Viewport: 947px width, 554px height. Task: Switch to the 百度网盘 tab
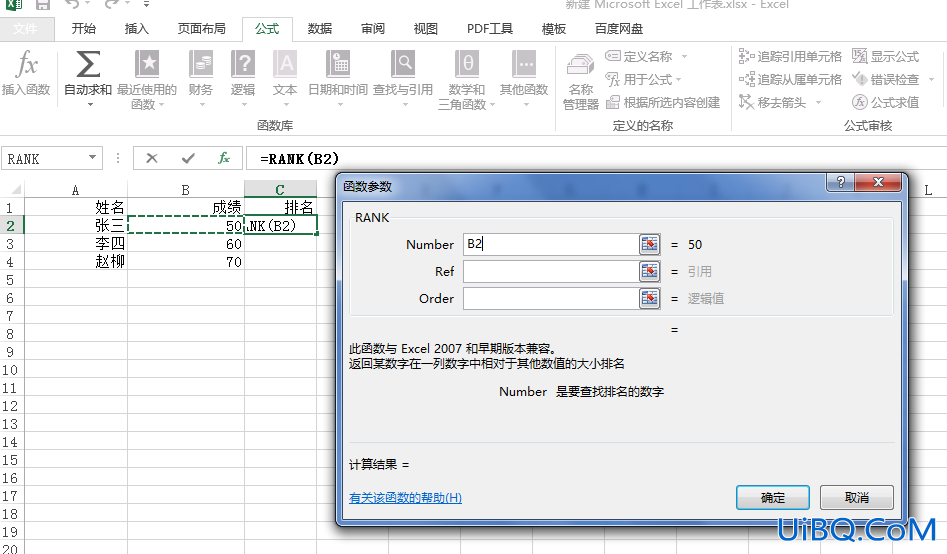click(x=618, y=28)
